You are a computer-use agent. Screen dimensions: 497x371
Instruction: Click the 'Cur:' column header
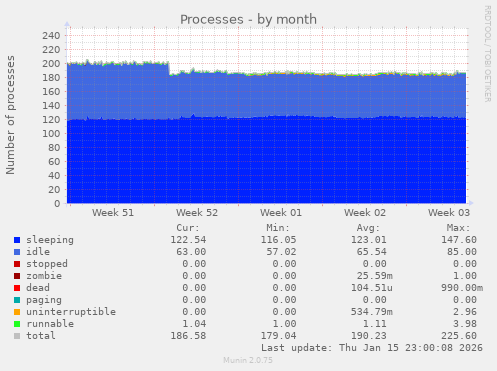(188, 228)
